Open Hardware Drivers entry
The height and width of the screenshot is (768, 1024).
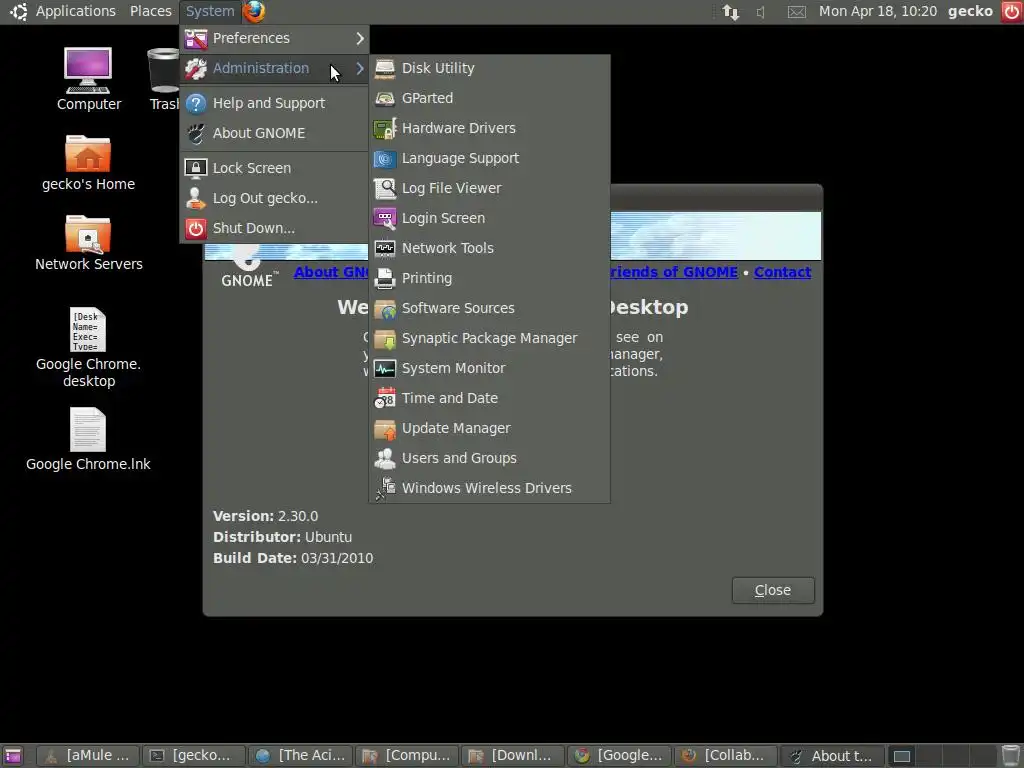point(489,128)
